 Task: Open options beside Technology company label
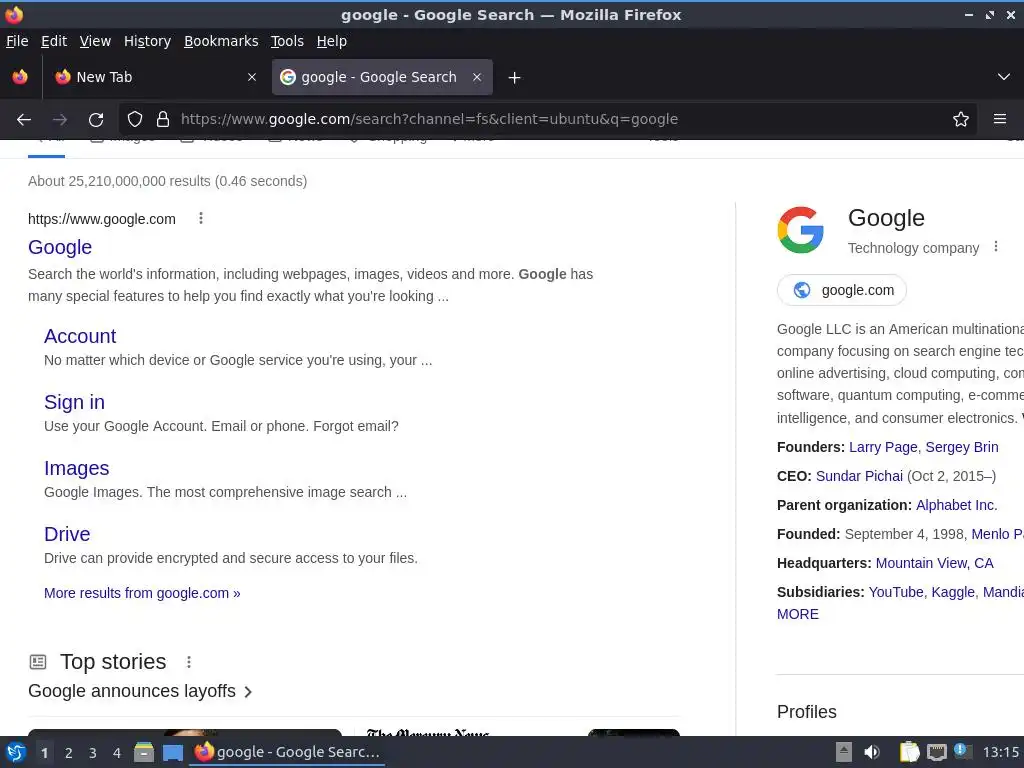pyautogui.click(x=996, y=246)
